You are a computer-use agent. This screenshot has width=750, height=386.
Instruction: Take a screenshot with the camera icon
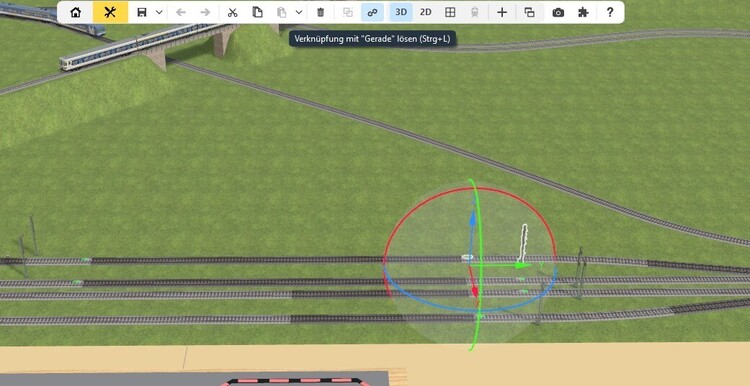[x=558, y=12]
